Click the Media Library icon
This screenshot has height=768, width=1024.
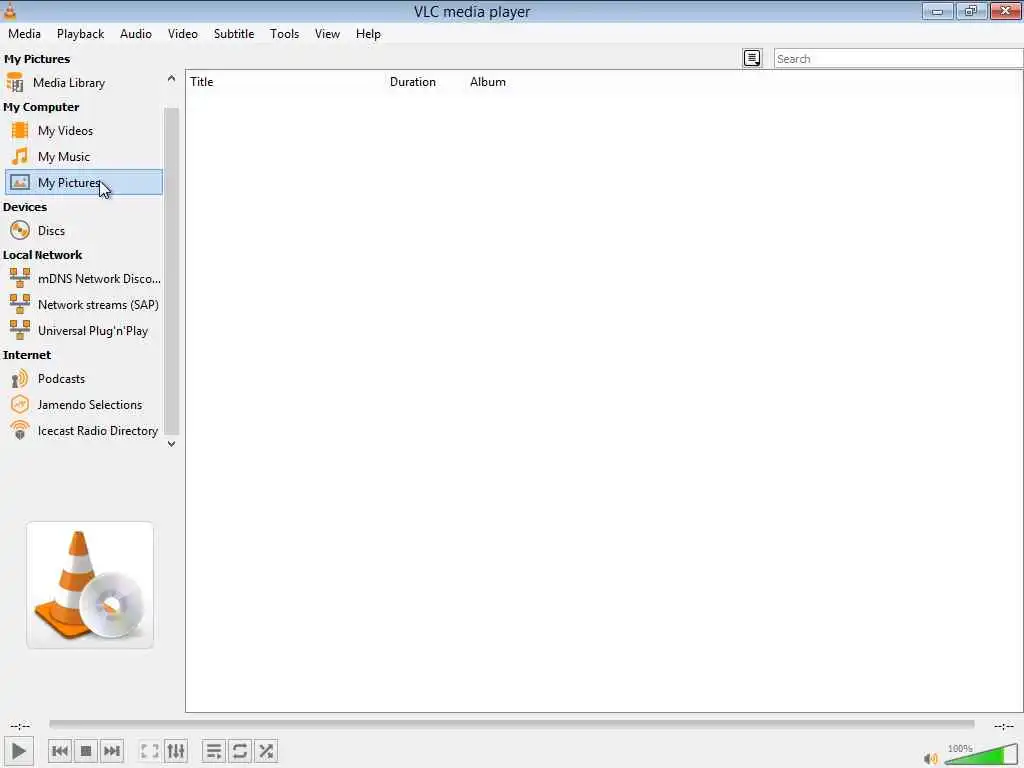14,83
